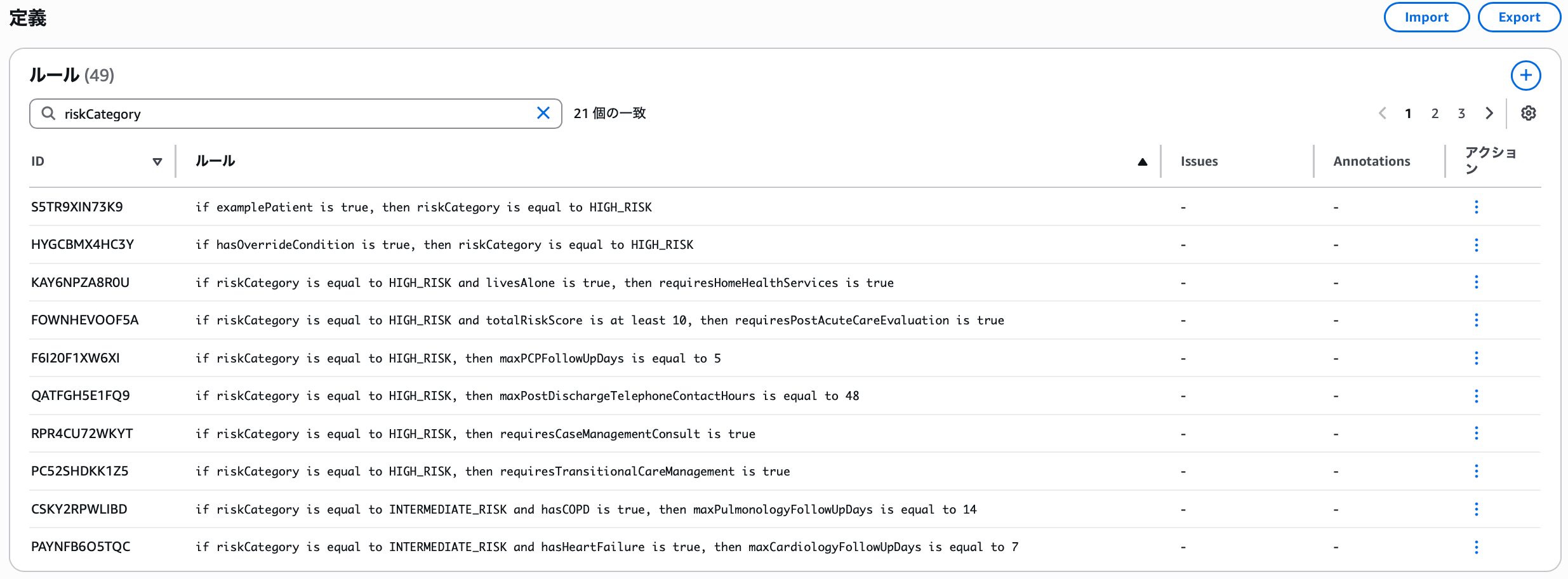Focus the rule search input field

[x=292, y=114]
